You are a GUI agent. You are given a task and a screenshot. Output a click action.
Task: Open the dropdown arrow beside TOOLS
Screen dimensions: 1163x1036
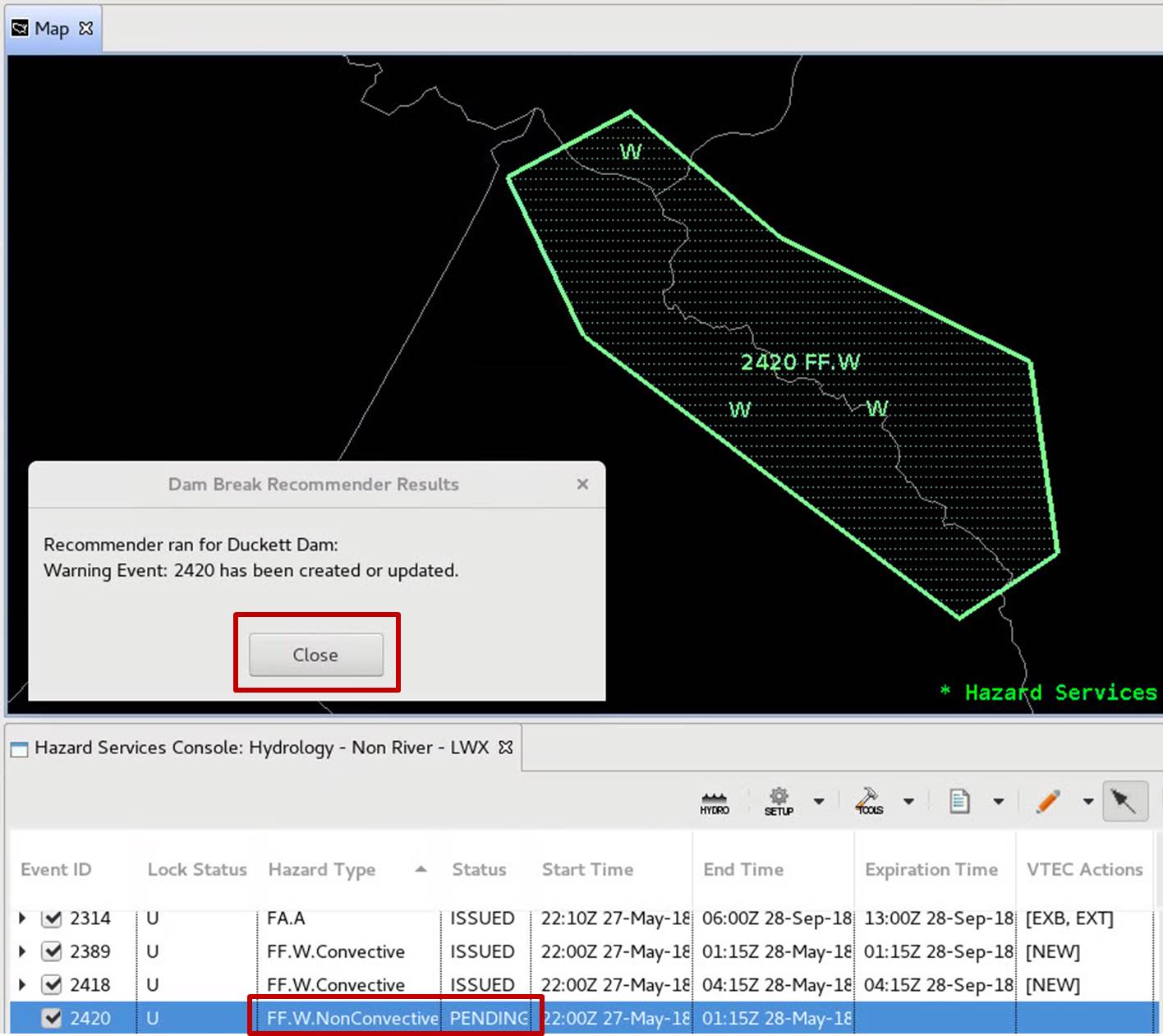(908, 801)
